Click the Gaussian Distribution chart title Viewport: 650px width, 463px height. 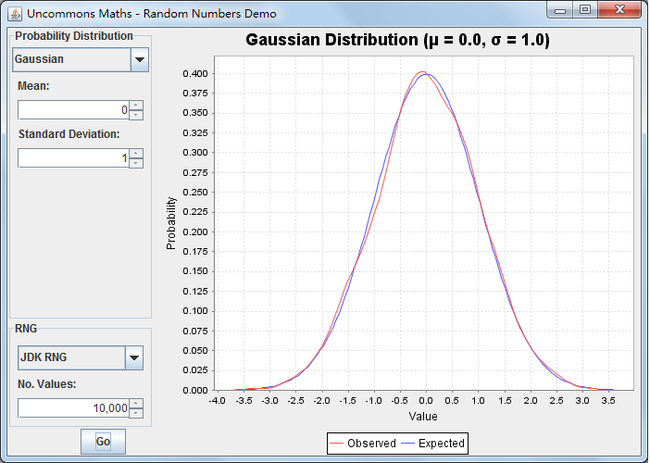point(398,40)
